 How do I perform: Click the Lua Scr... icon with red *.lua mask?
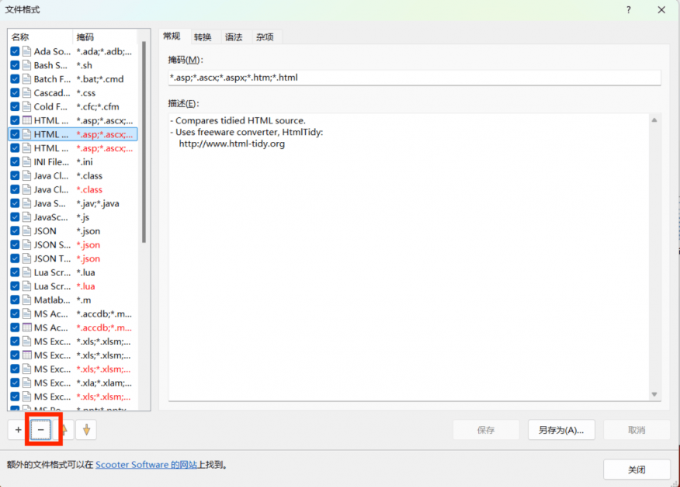26,287
